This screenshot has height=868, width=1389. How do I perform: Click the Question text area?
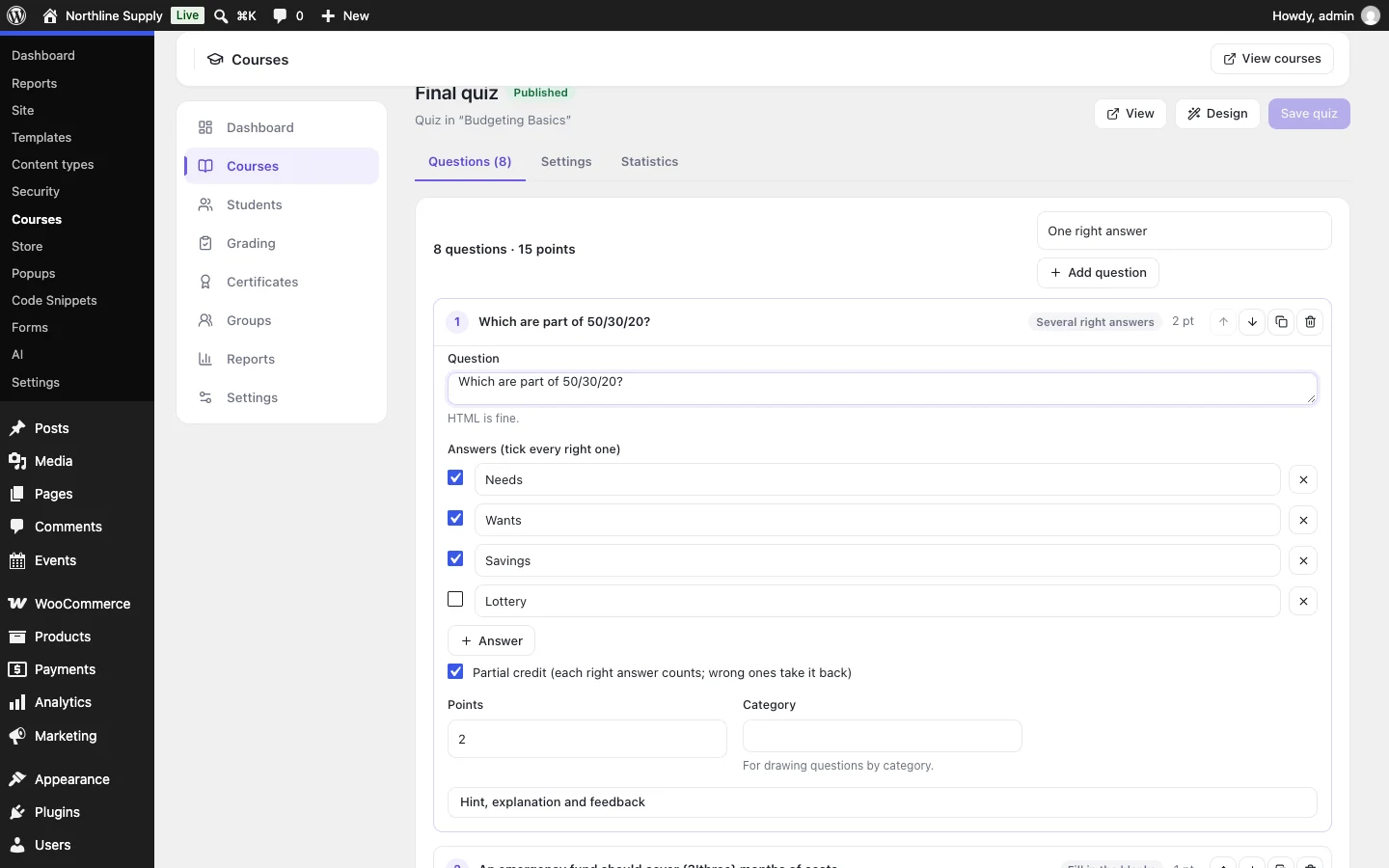pos(883,389)
